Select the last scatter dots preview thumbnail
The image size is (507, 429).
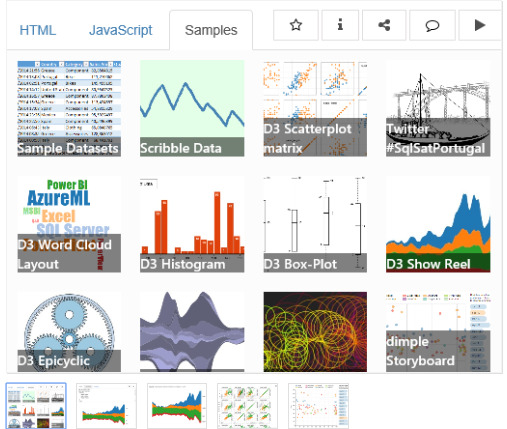318,406
